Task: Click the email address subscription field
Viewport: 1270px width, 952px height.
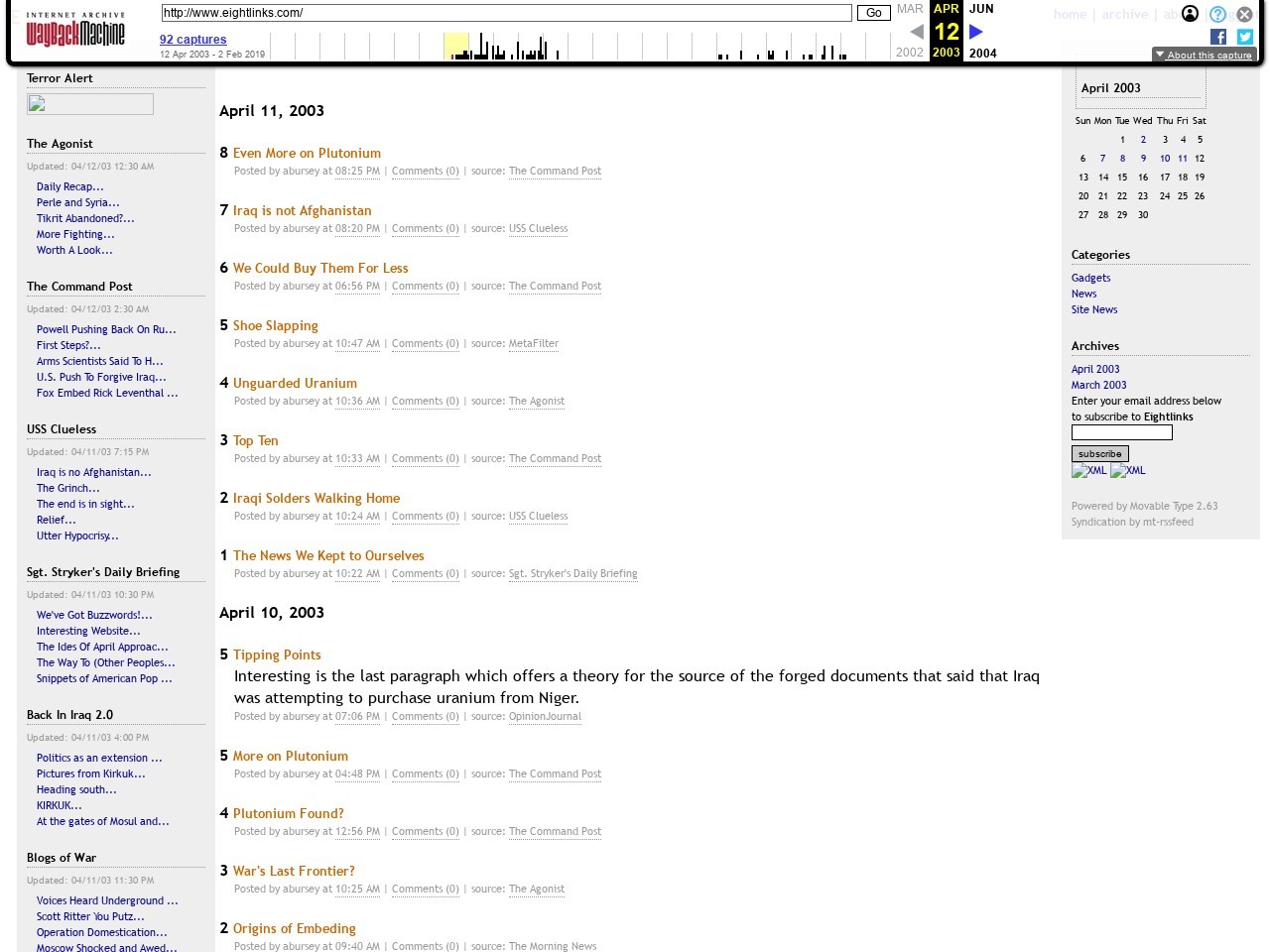Action: (x=1121, y=432)
